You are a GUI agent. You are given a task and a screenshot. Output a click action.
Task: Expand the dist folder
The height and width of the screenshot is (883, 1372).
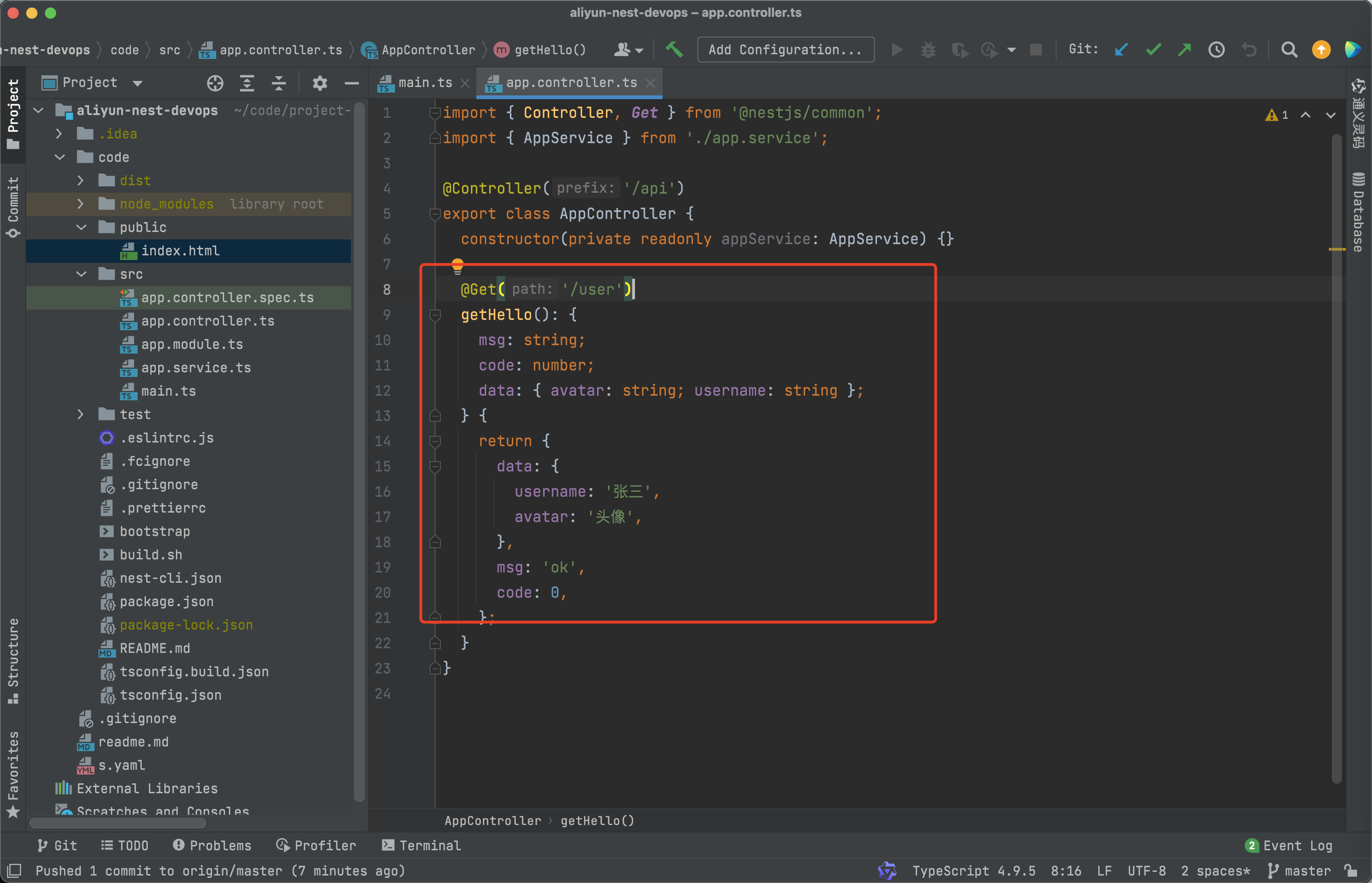(x=80, y=181)
